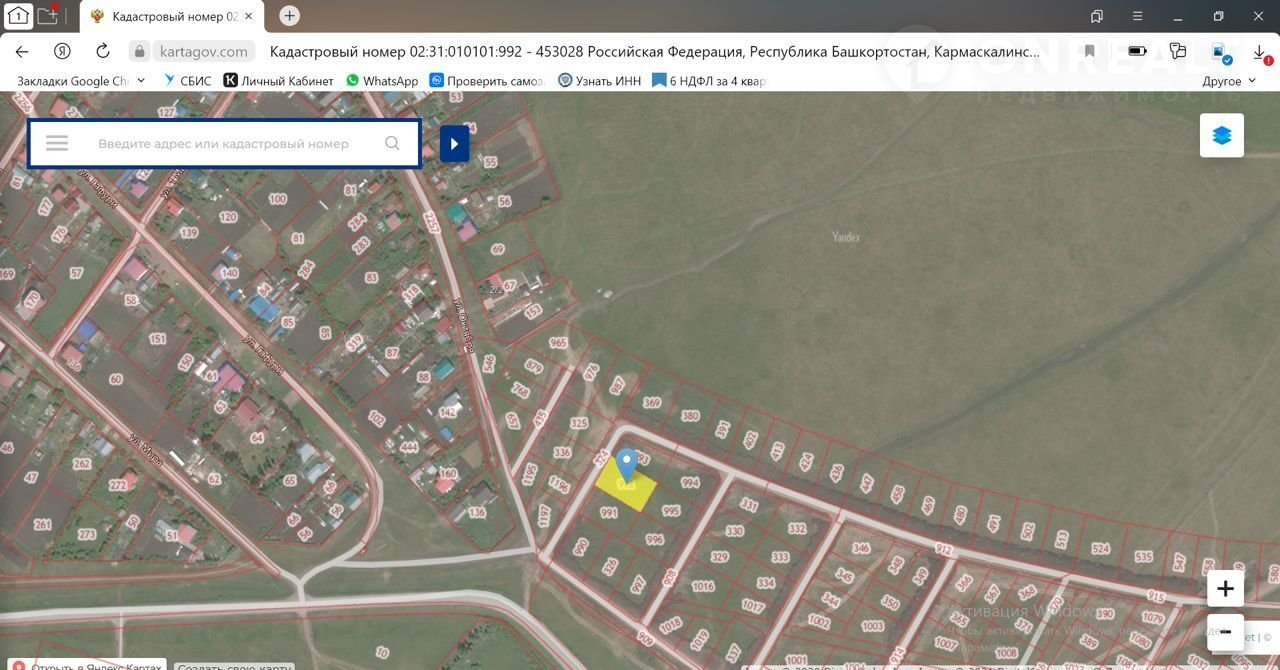1280x670 pixels.
Task: Reload the current page
Action: pyautogui.click(x=102, y=51)
